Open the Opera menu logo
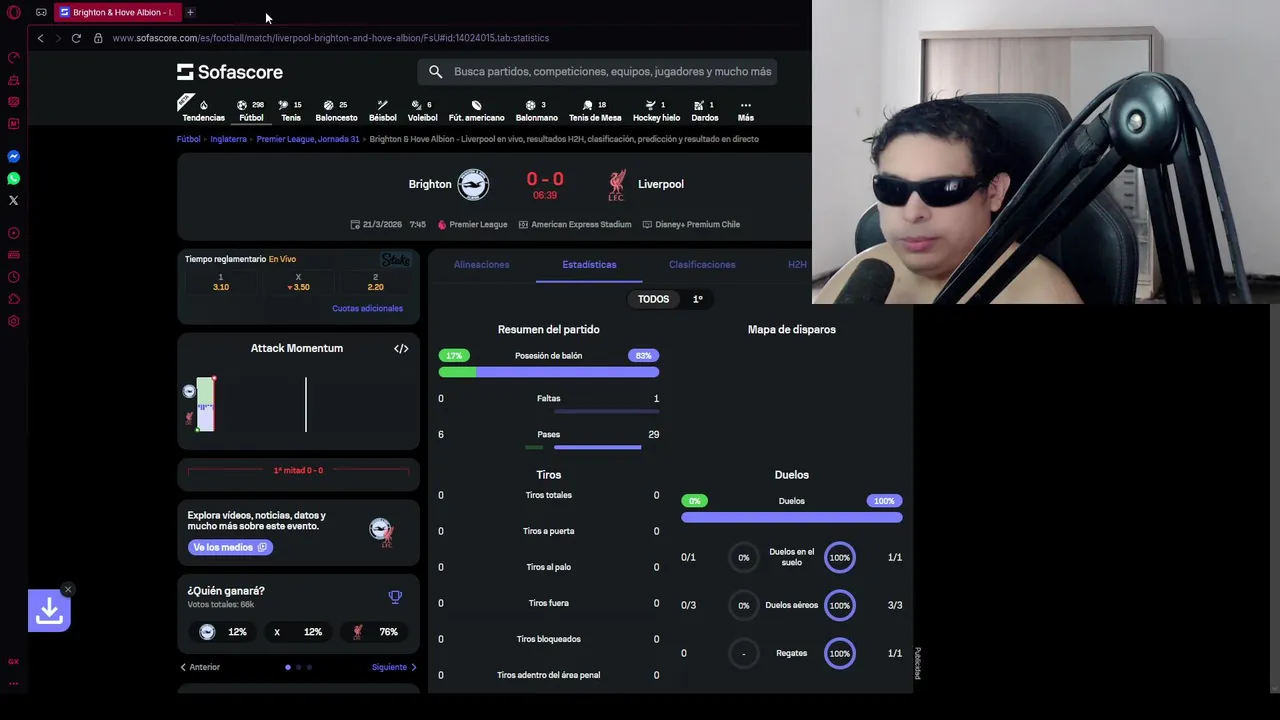 (13, 12)
